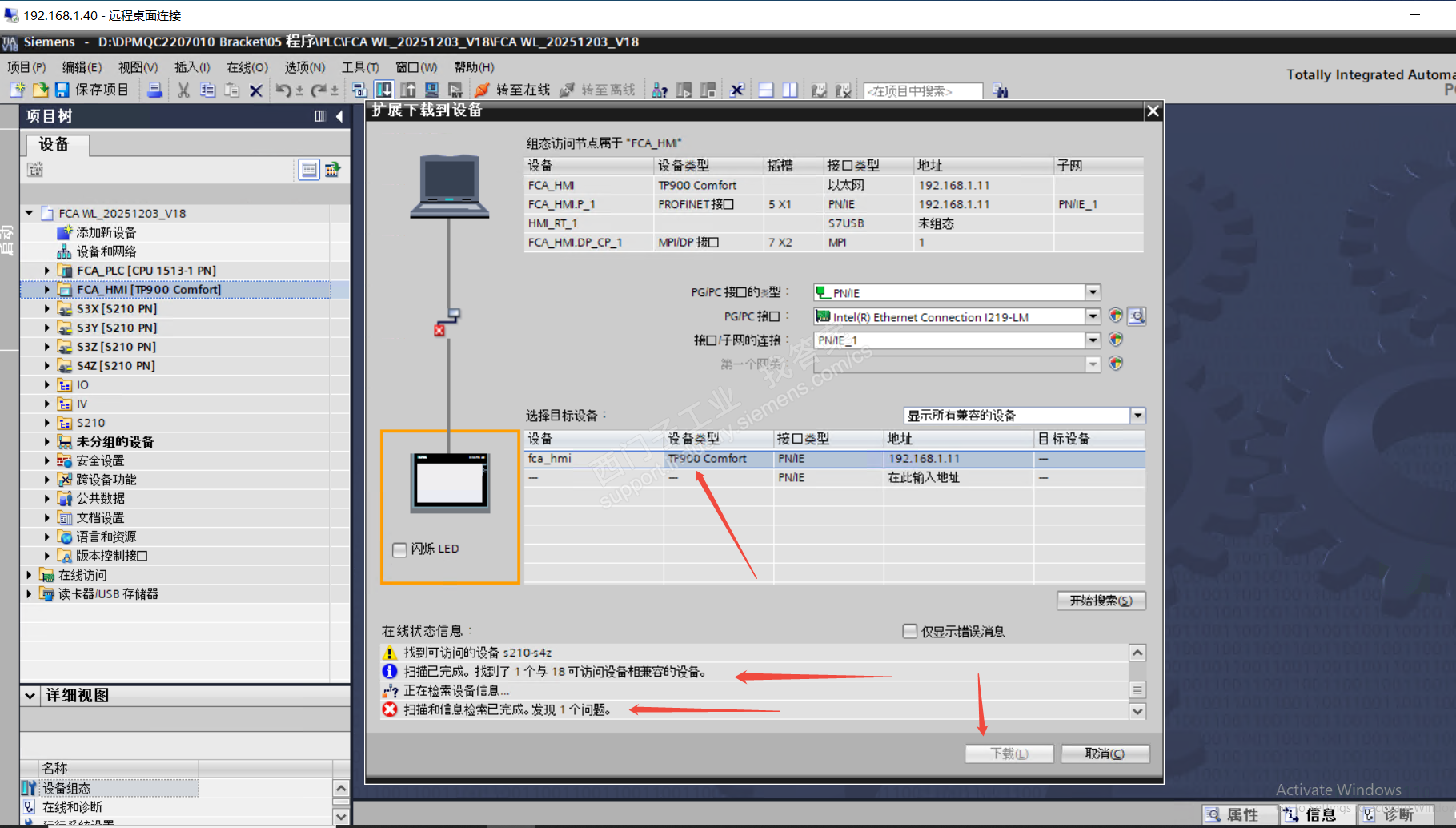Open the Insert (插入) menu
This screenshot has width=1456, height=828.
[192, 67]
